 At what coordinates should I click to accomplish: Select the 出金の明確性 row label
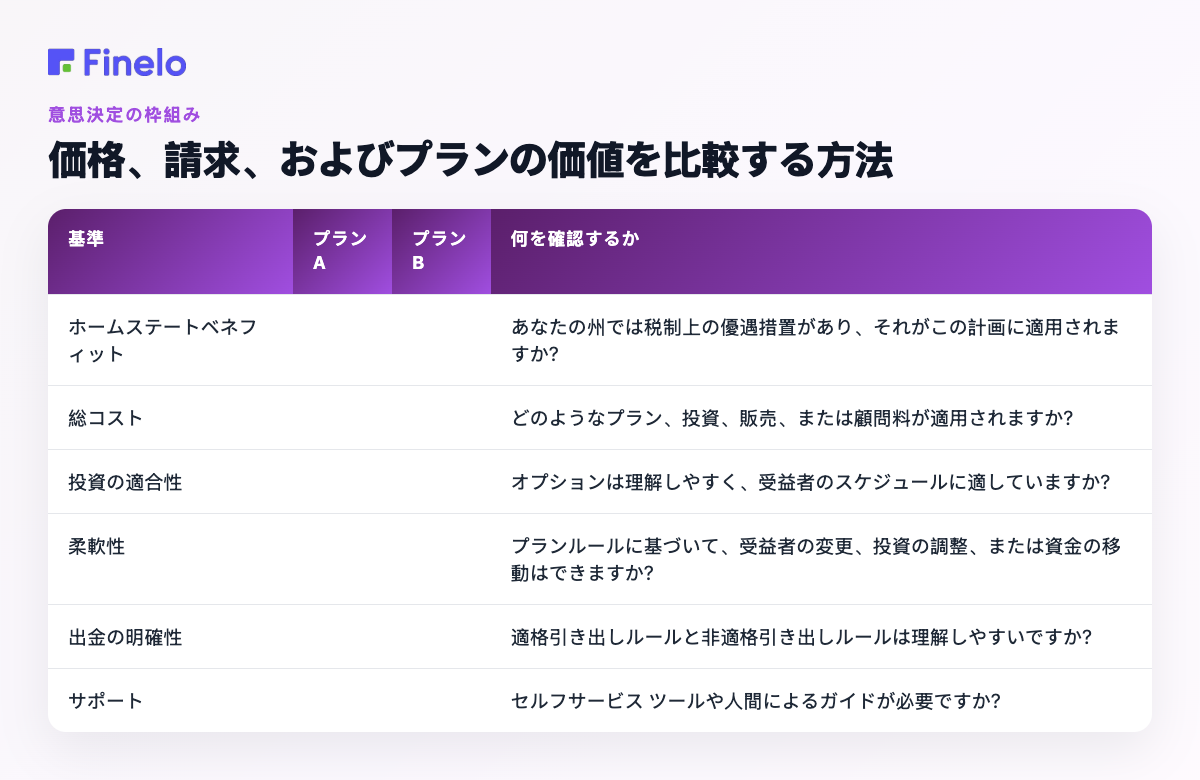[x=124, y=636]
